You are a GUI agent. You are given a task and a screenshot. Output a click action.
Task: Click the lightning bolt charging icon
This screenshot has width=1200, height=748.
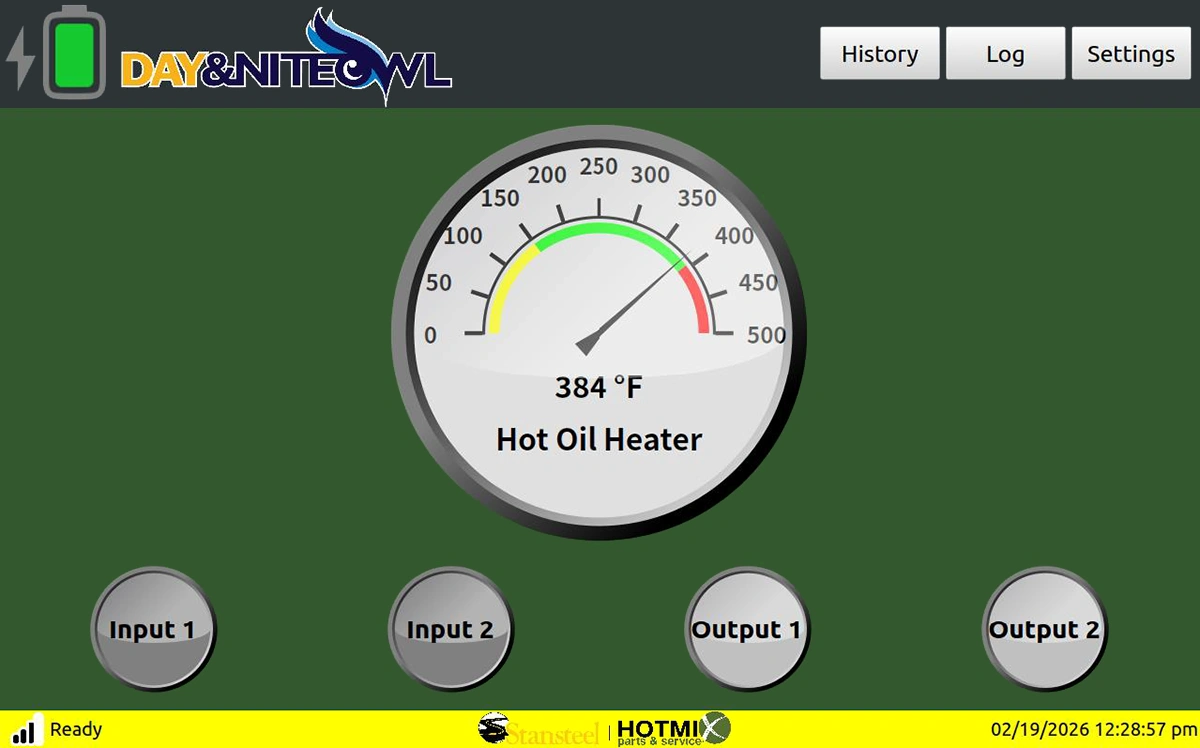[x=21, y=59]
